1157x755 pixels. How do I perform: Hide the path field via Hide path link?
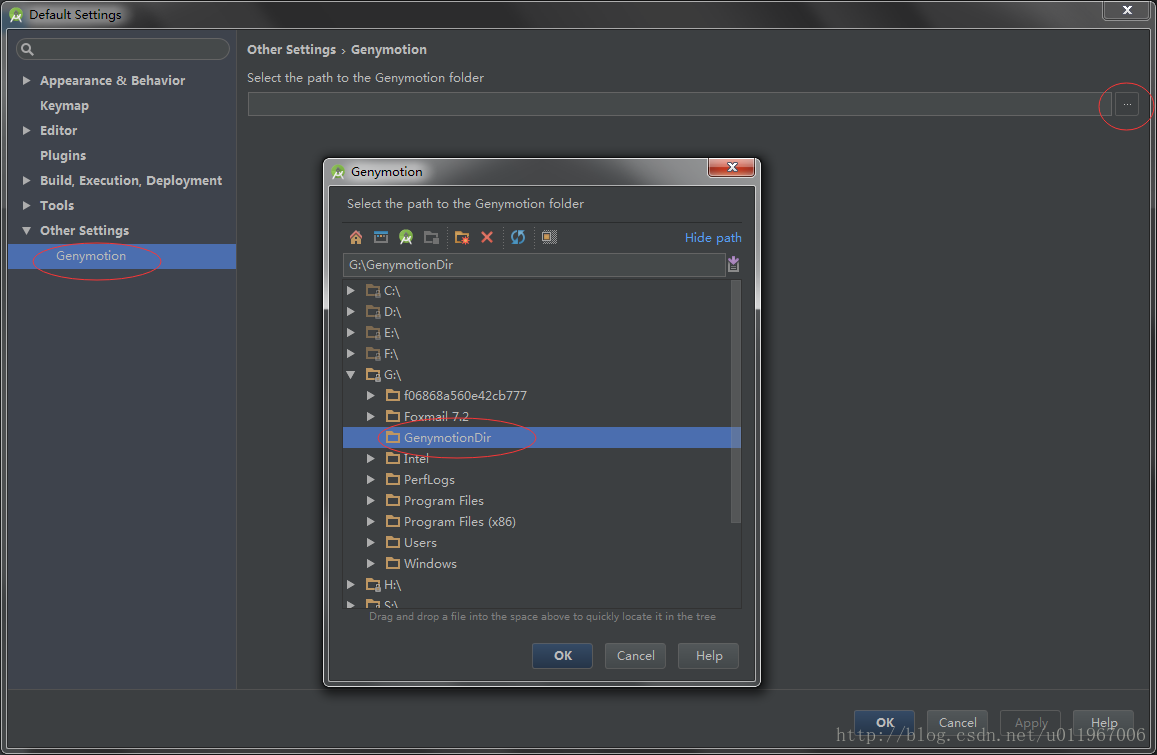click(713, 238)
